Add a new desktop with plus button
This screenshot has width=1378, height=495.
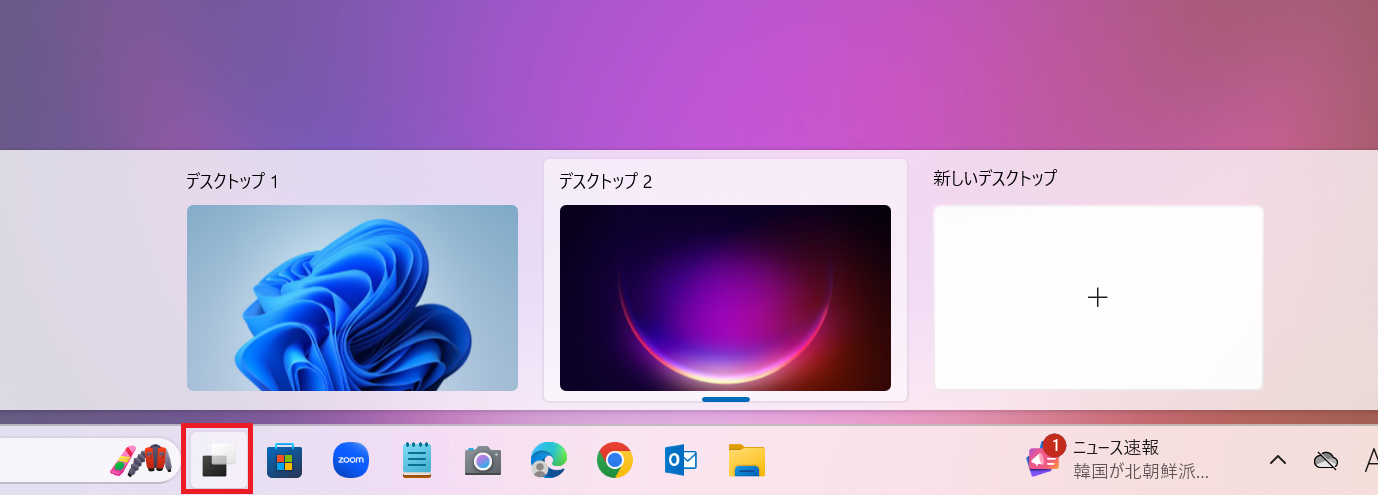(1098, 298)
